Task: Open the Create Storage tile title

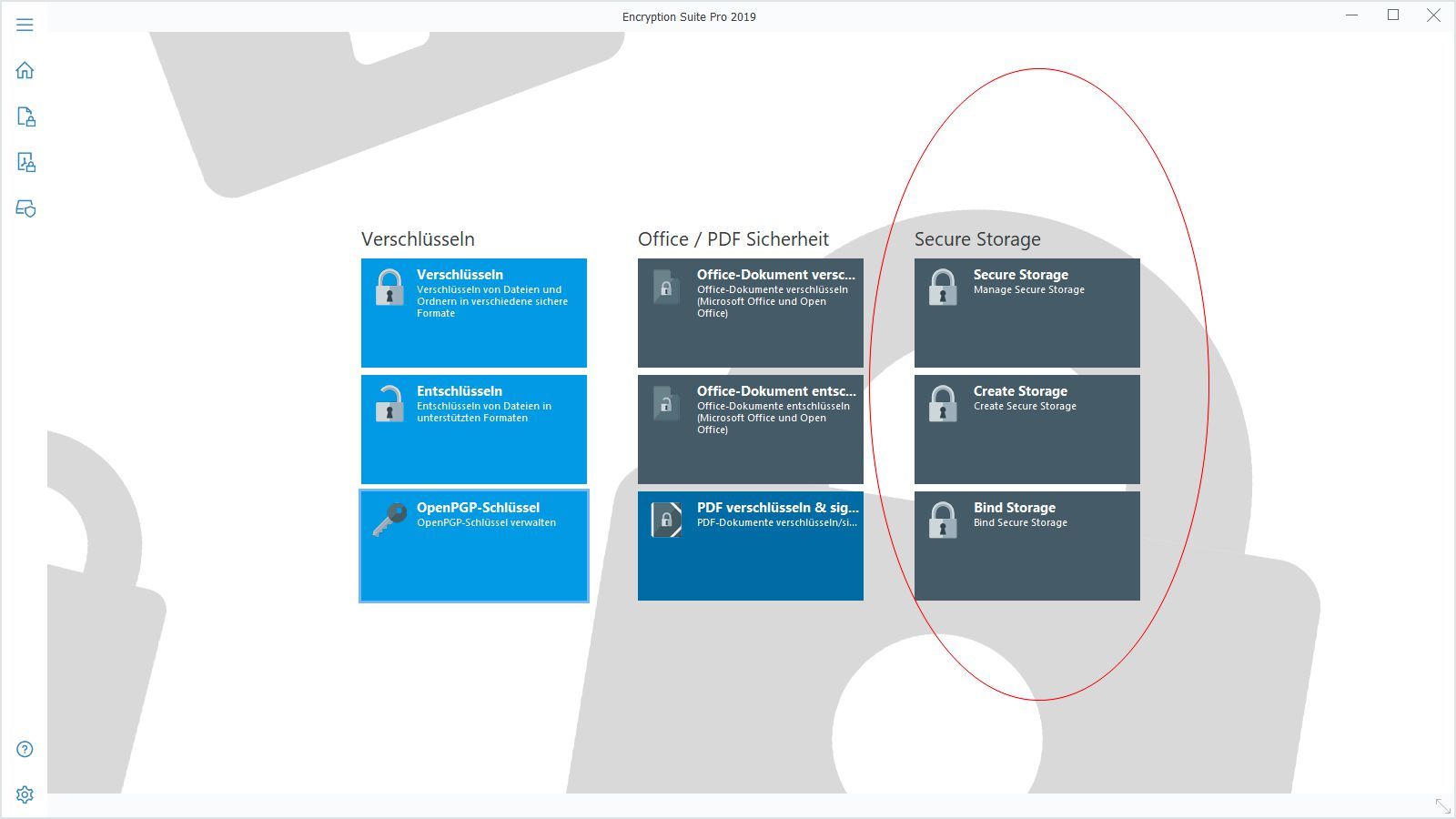Action: pyautogui.click(x=1020, y=390)
